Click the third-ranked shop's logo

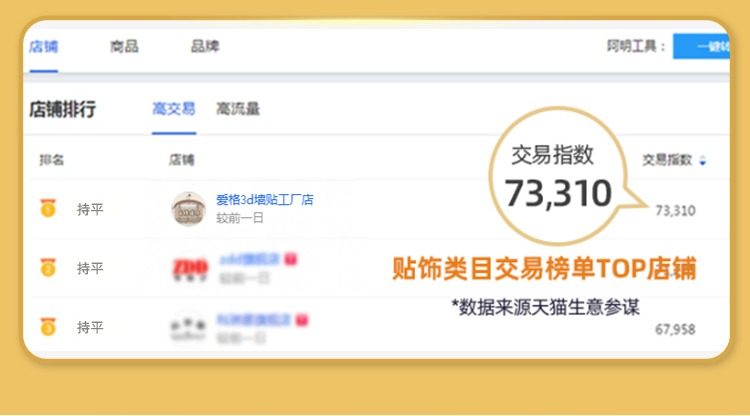tap(188, 328)
